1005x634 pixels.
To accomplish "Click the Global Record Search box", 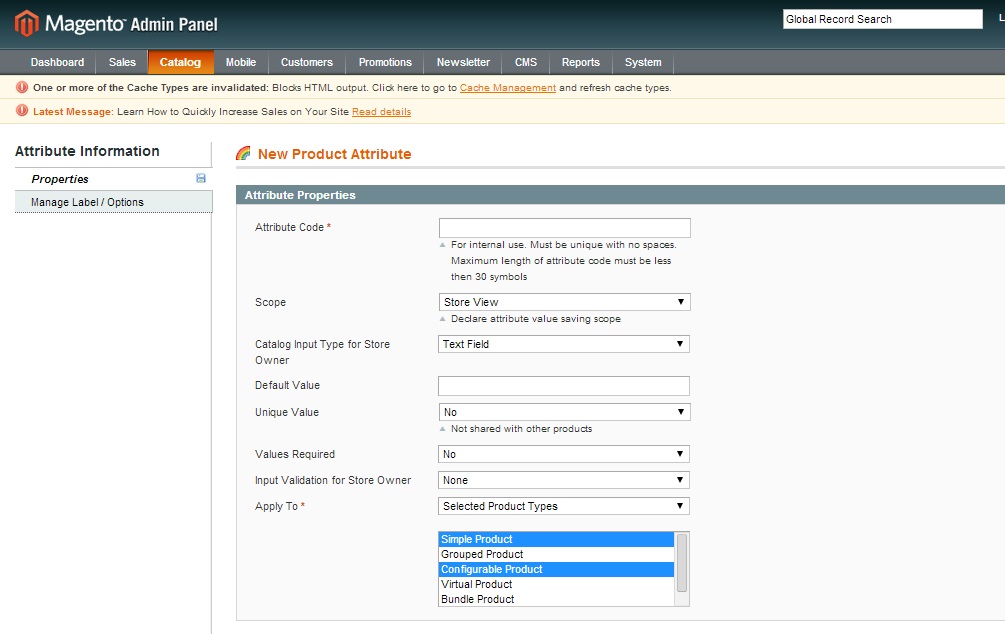I will point(882,19).
